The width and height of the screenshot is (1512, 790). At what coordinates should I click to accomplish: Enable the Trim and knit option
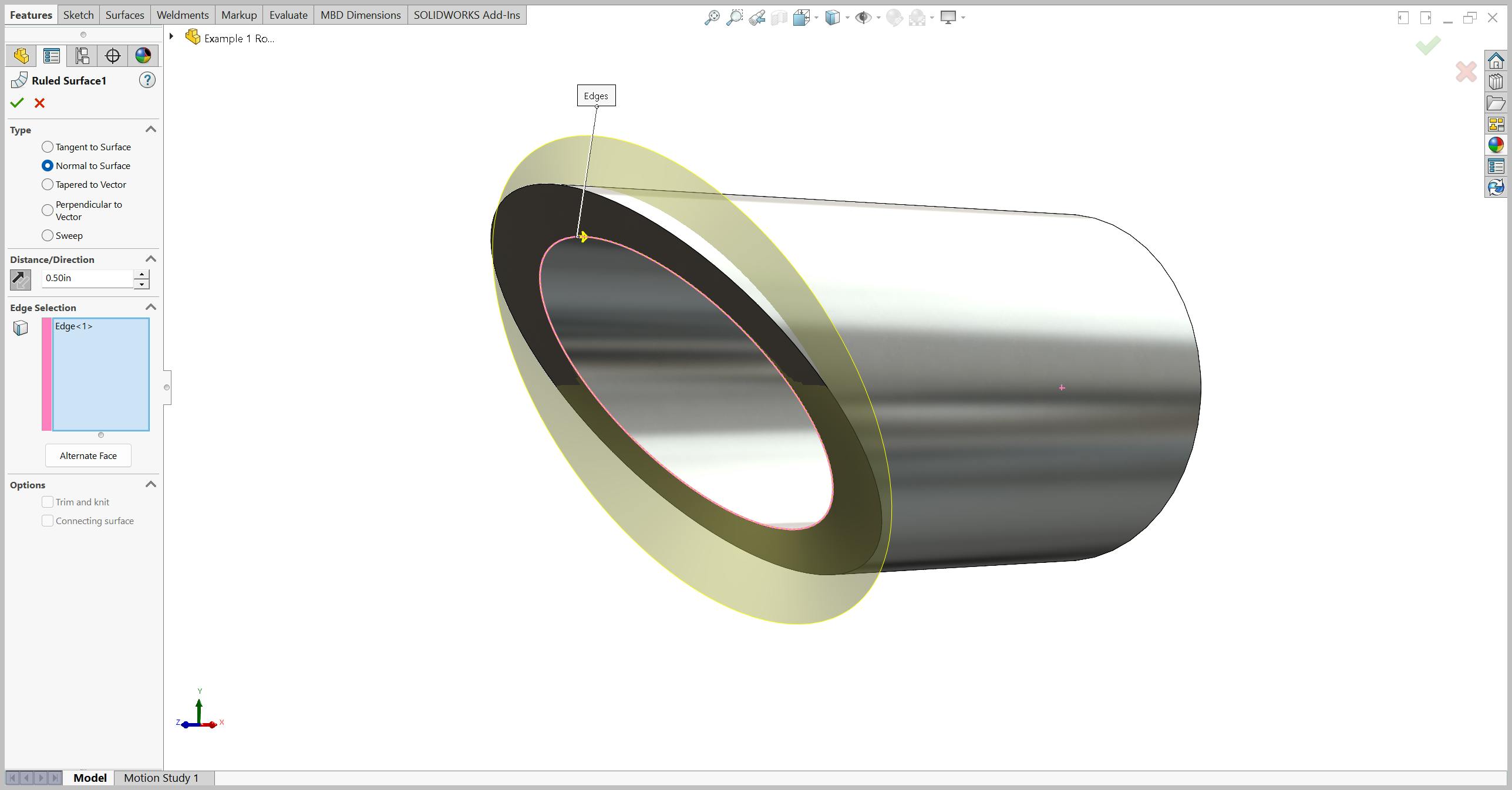click(x=48, y=502)
